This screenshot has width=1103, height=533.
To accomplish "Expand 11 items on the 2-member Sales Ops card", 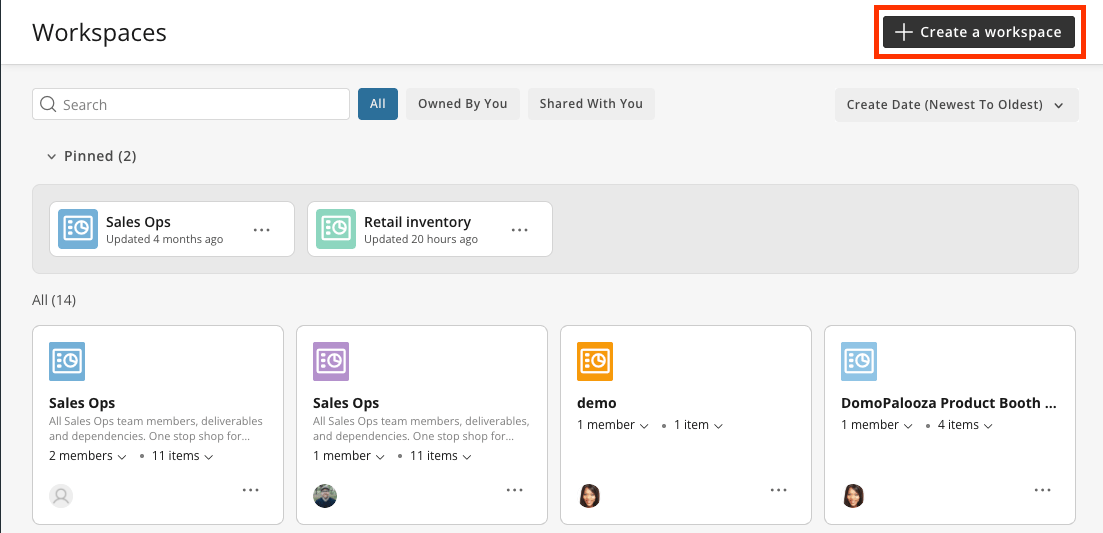I will pos(183,456).
